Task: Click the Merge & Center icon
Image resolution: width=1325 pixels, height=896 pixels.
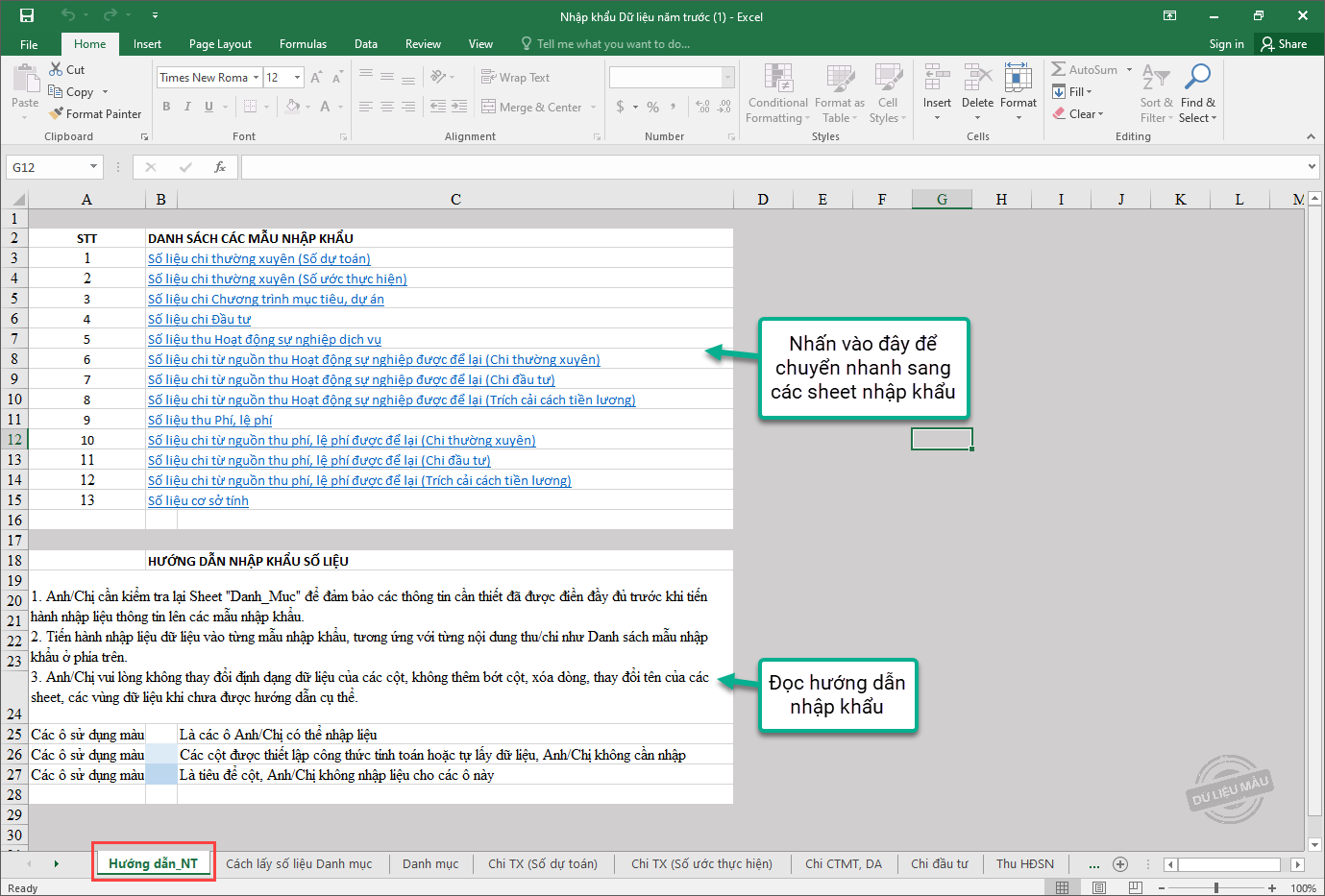Action: click(x=489, y=107)
